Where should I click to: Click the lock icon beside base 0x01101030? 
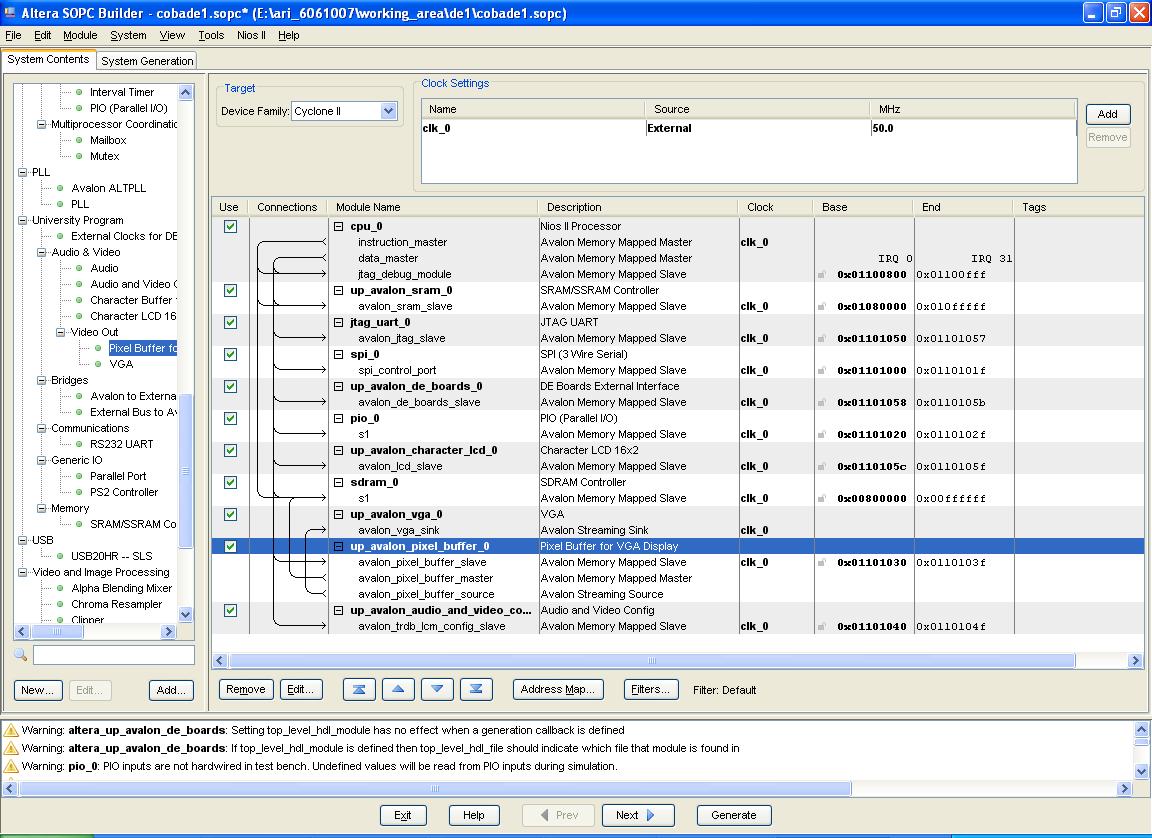point(821,563)
